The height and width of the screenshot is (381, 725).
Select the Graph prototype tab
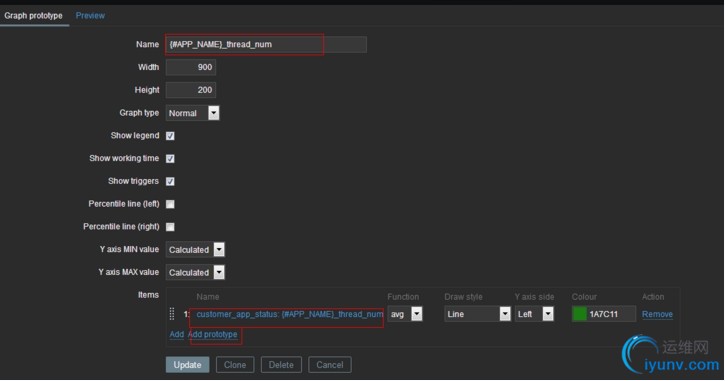point(33,16)
